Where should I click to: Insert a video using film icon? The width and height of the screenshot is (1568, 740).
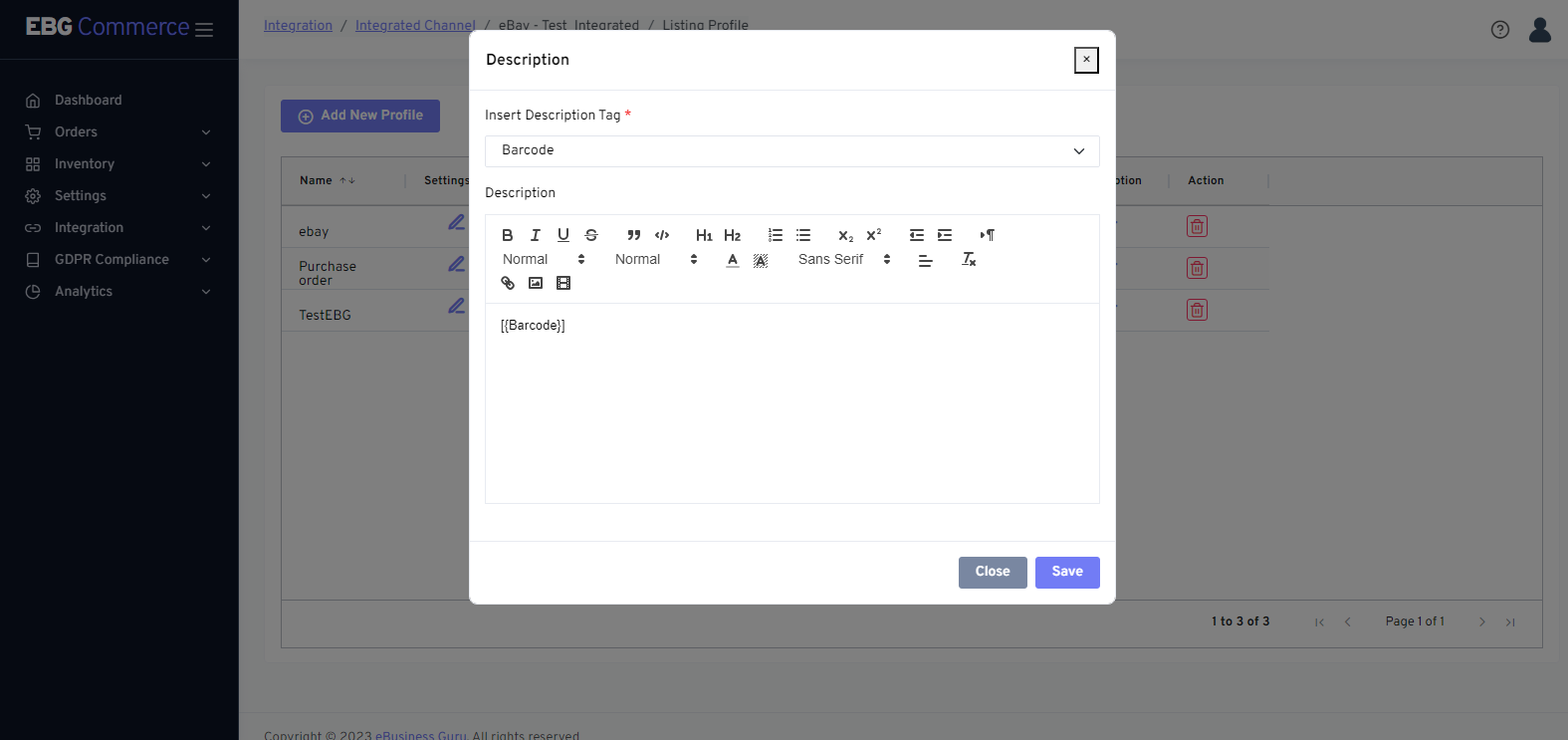[563, 283]
